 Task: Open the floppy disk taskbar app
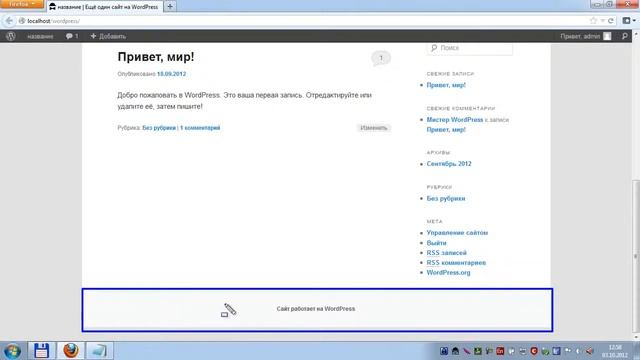click(41, 351)
